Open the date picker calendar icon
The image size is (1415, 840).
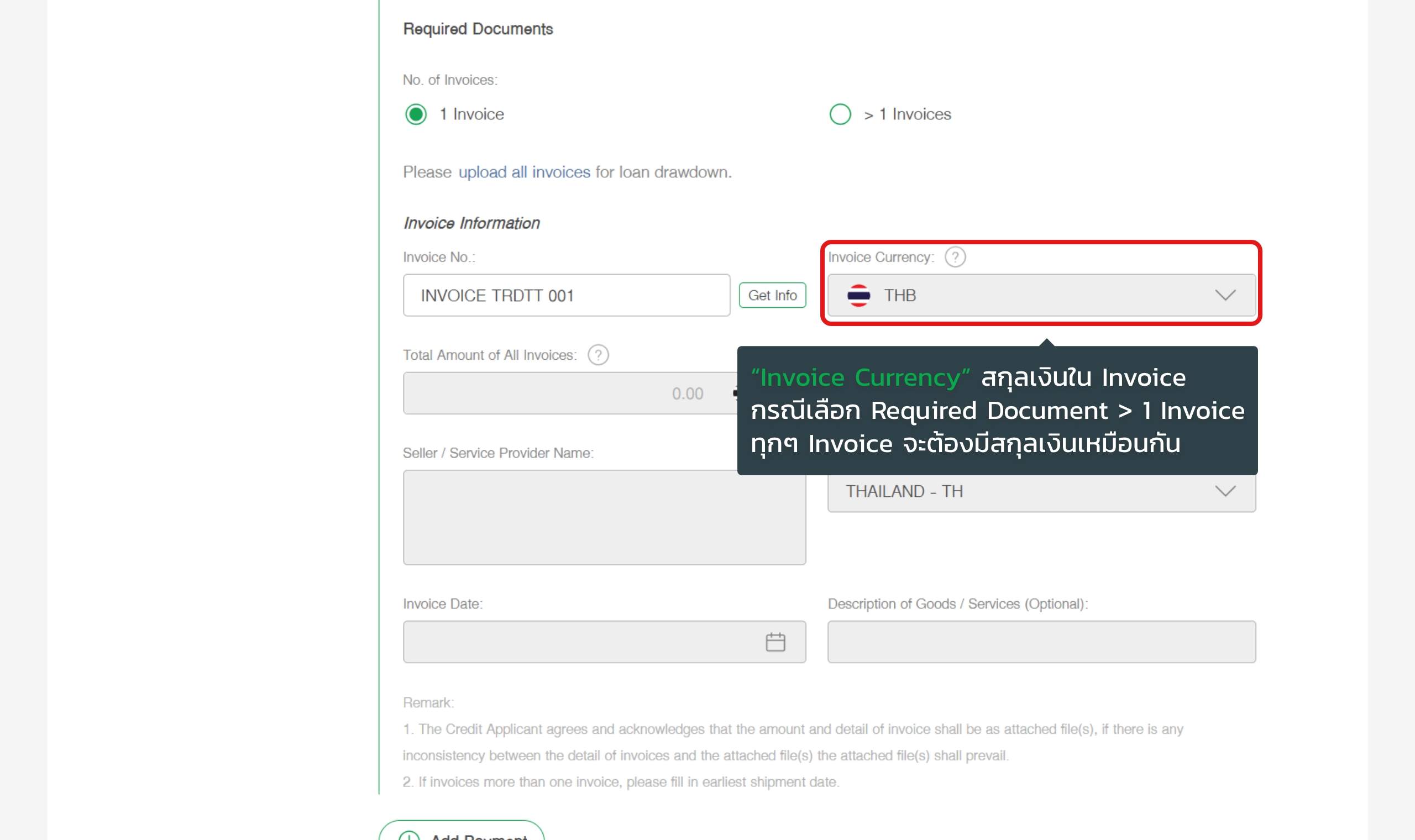(x=775, y=642)
